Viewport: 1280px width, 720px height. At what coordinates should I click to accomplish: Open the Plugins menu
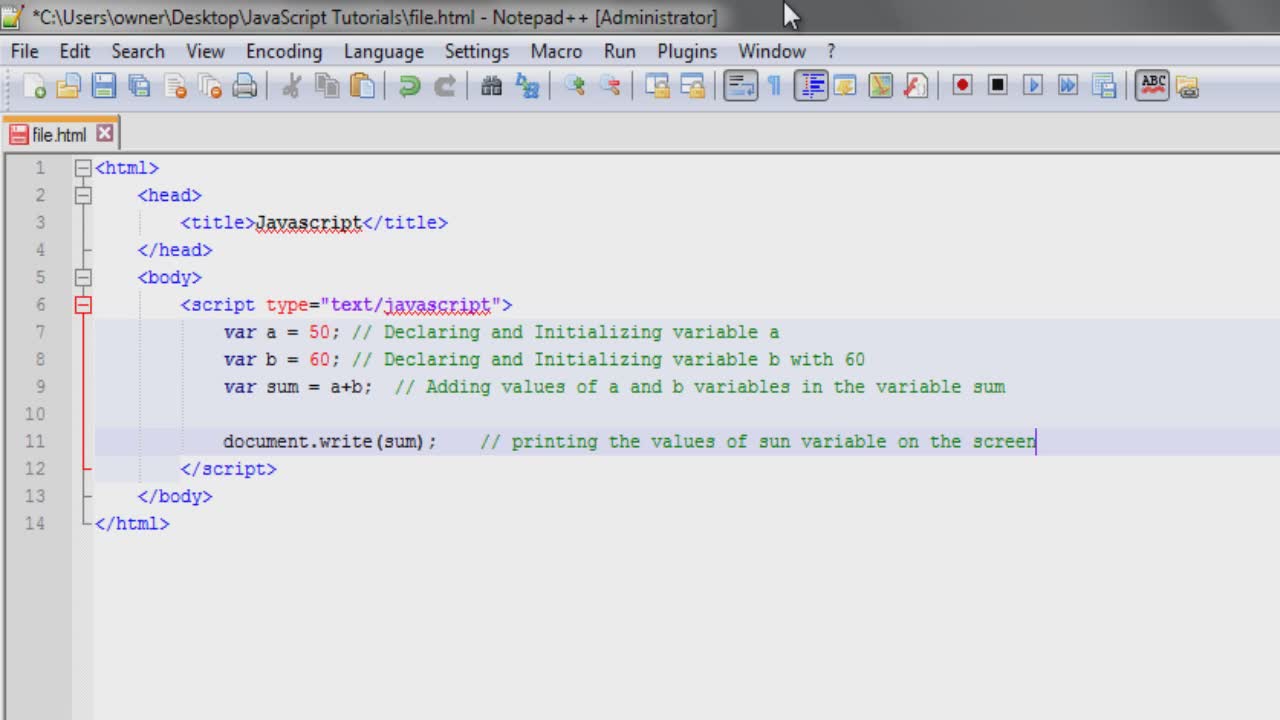(687, 51)
